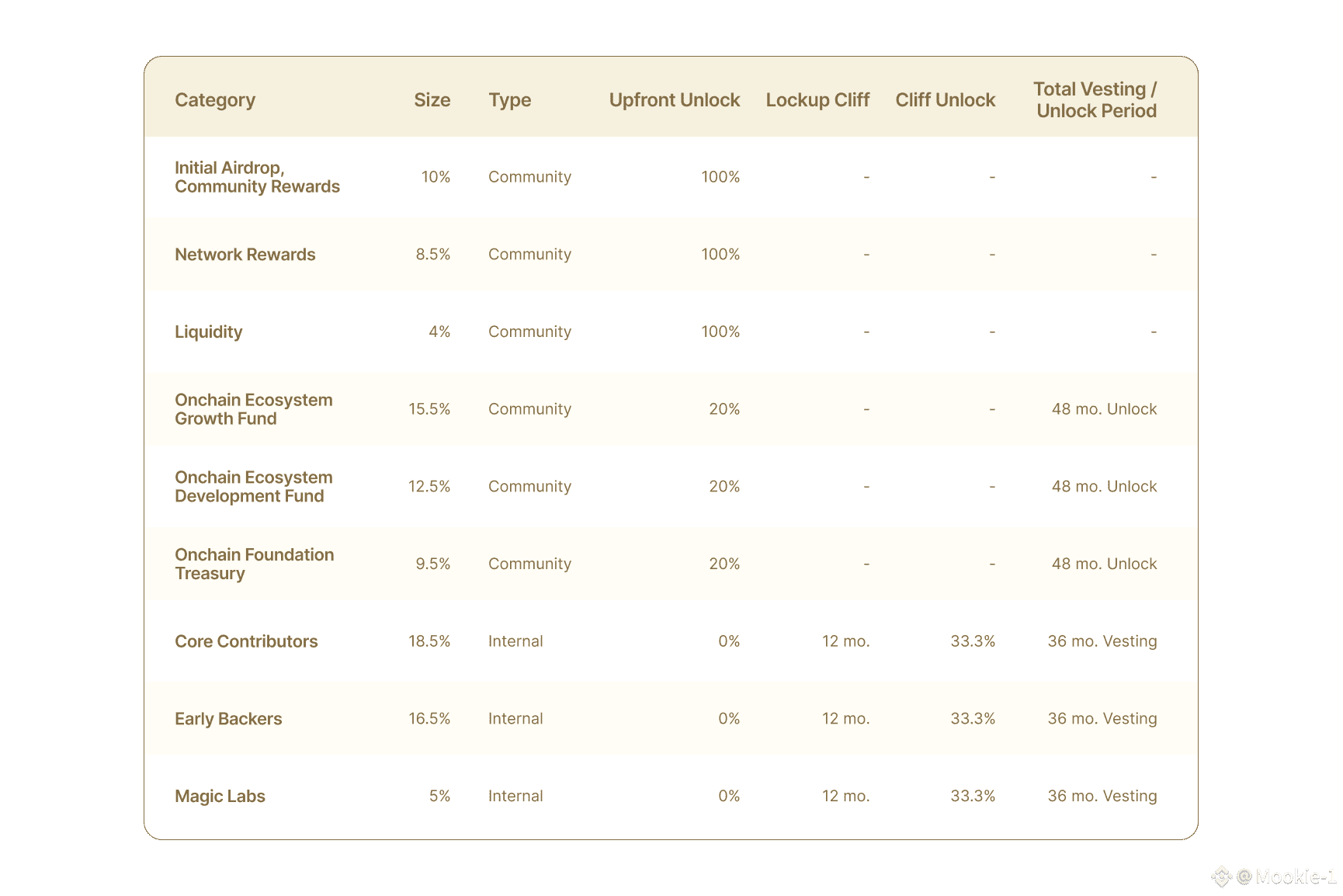Click the 10% size value
This screenshot has width=1343, height=896.
436,177
